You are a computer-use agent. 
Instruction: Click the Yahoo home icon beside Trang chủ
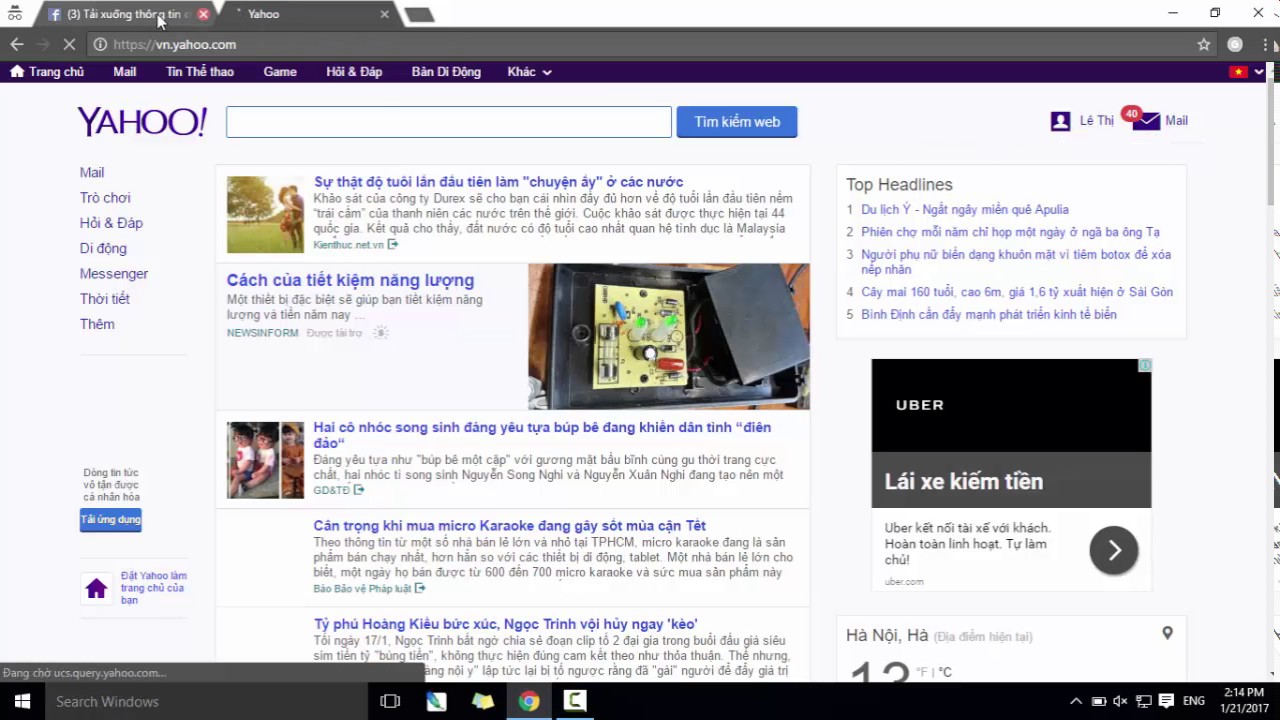coord(16,71)
